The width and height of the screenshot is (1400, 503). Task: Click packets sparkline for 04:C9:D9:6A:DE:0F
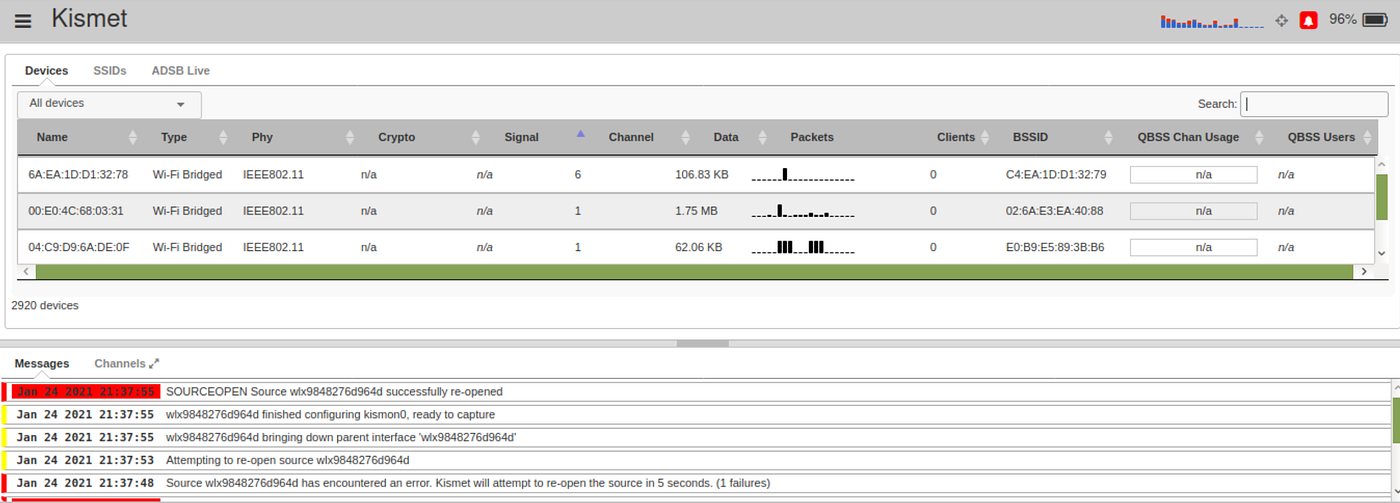(x=803, y=247)
